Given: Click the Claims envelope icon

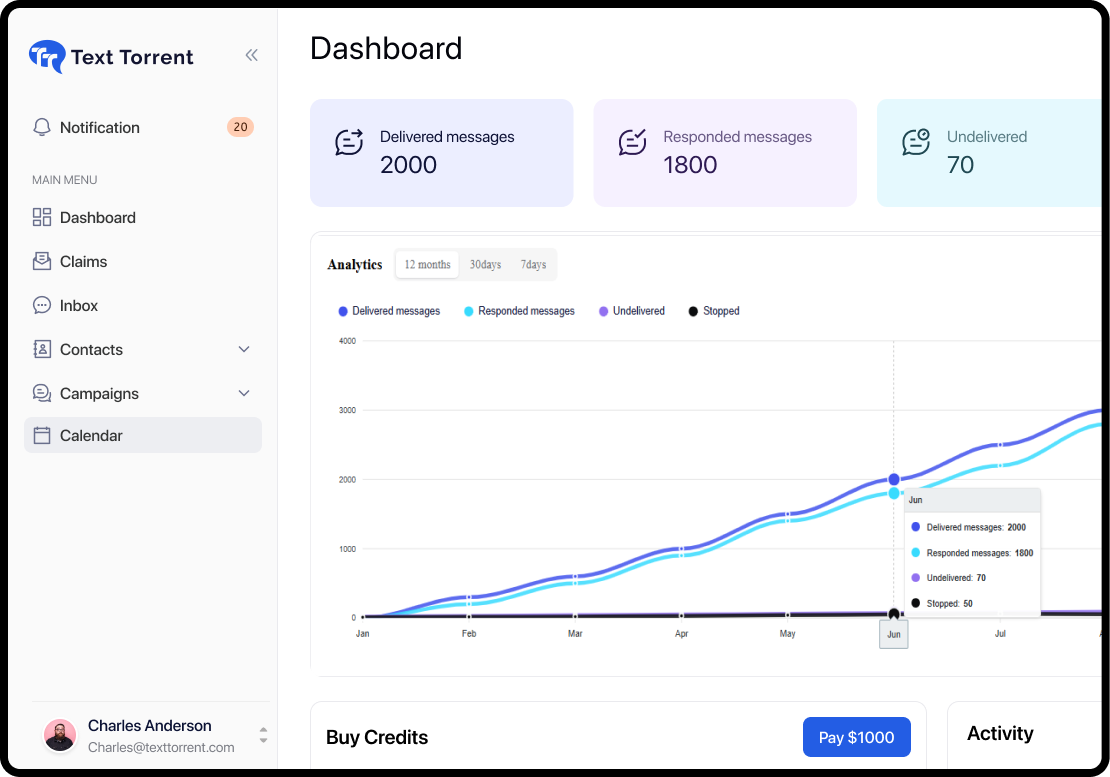Looking at the screenshot, I should click(x=42, y=261).
